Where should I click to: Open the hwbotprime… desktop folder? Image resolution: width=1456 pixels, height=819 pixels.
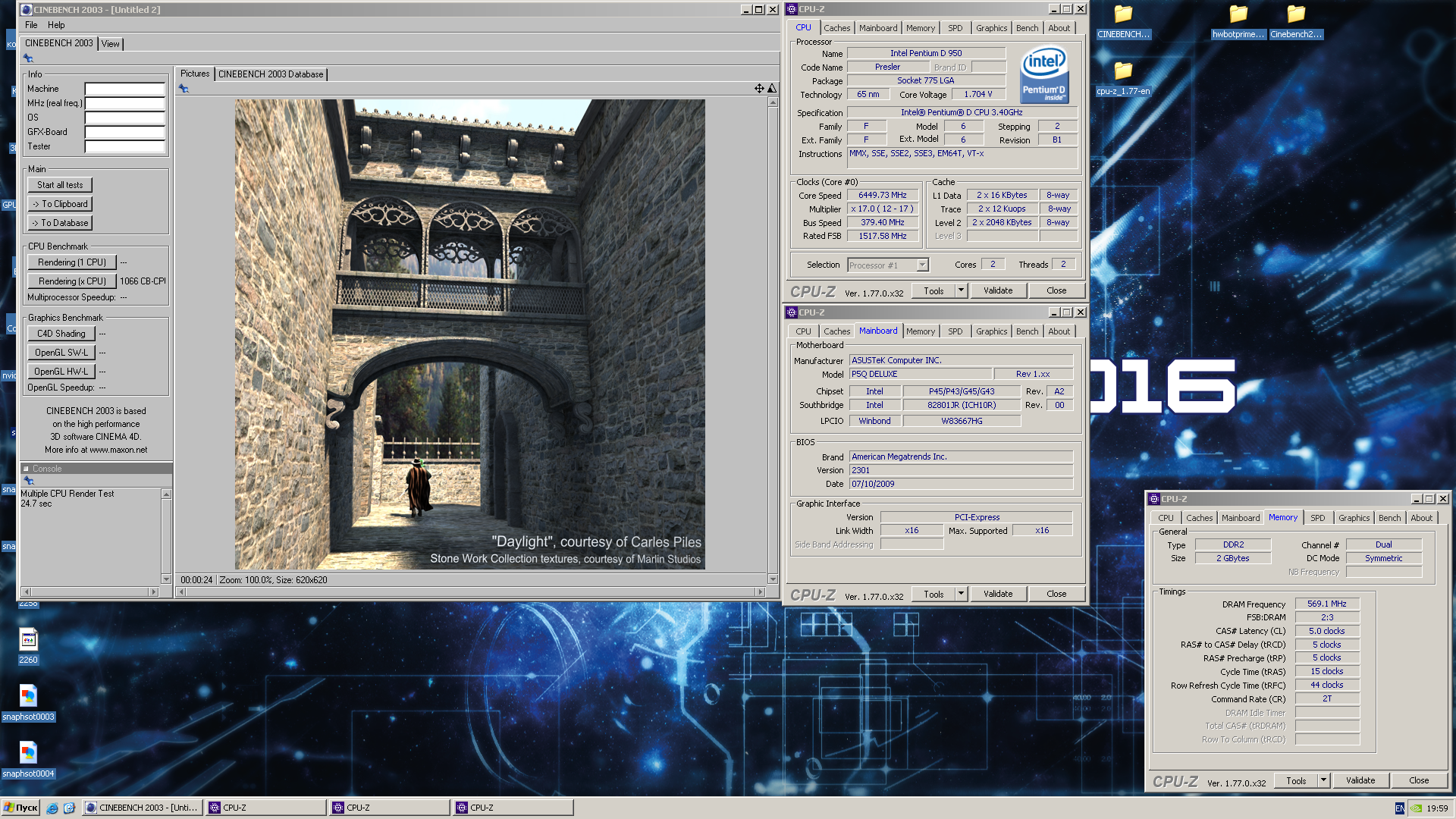point(1238,23)
